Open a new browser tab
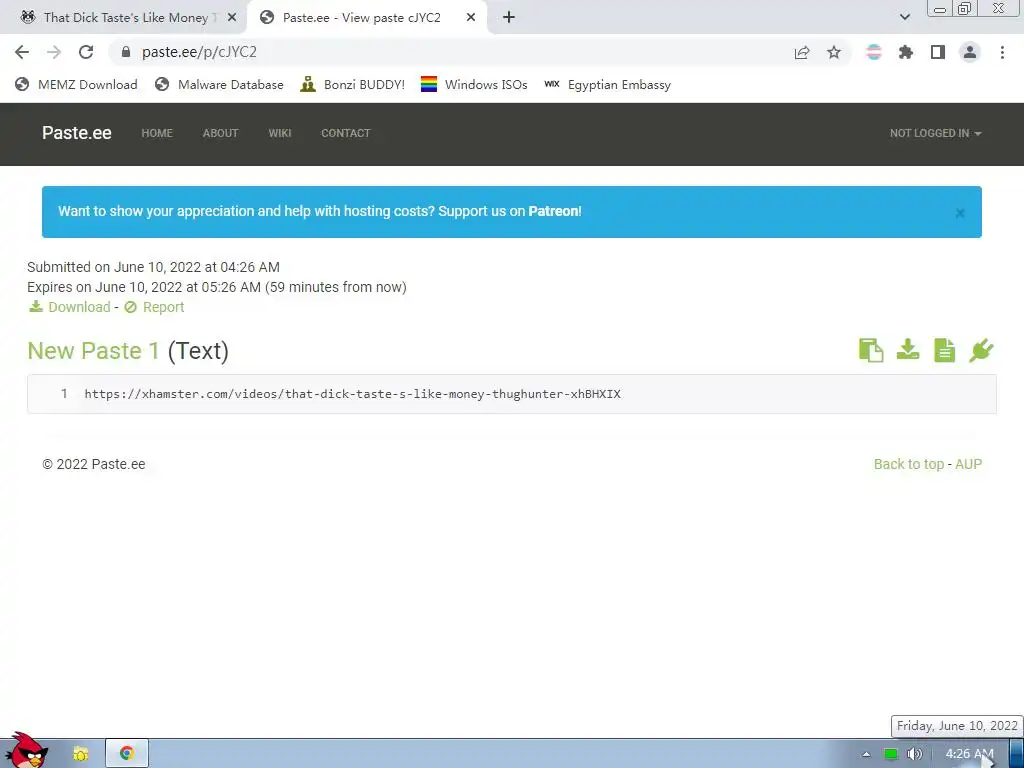Screen dimensions: 1024x768 509,18
